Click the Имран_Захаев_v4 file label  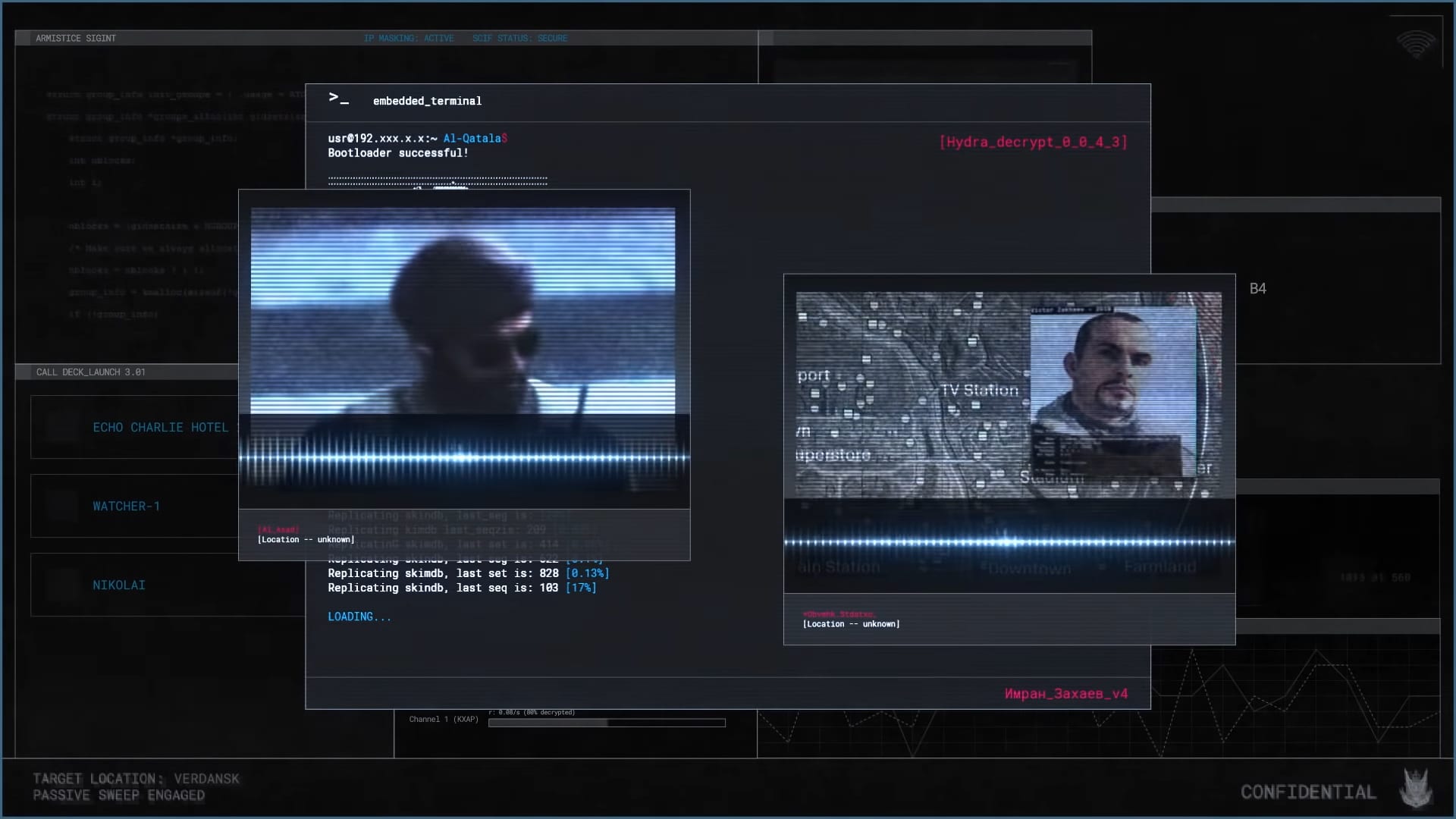tap(1065, 694)
